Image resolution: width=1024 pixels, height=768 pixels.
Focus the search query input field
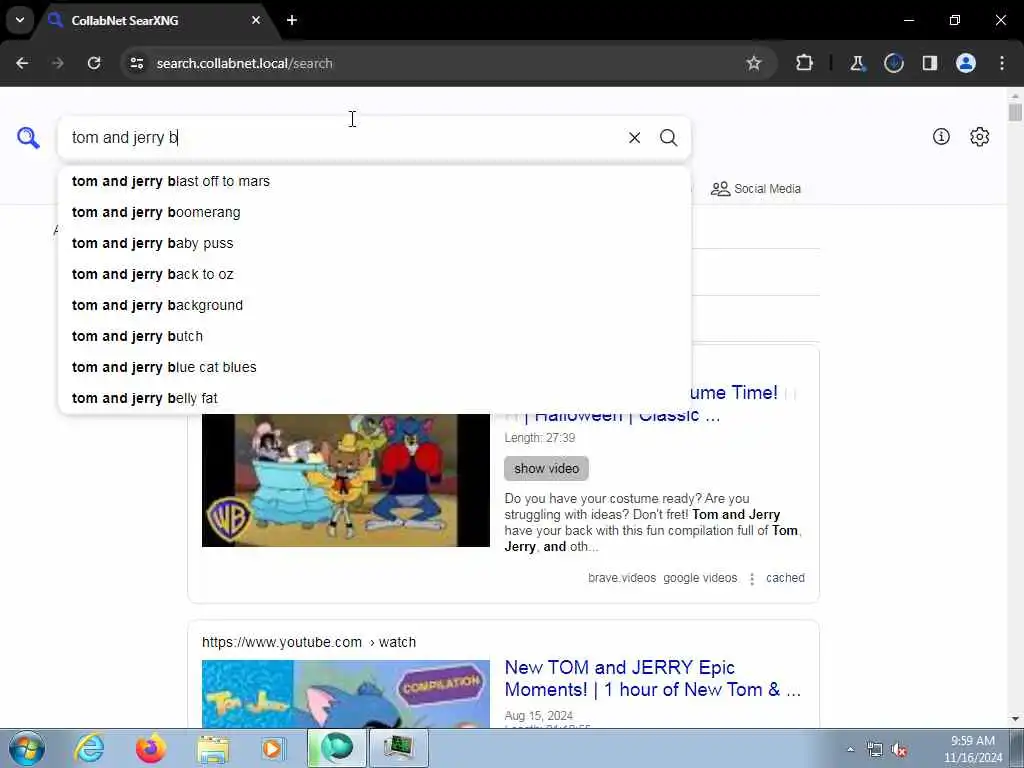(343, 138)
